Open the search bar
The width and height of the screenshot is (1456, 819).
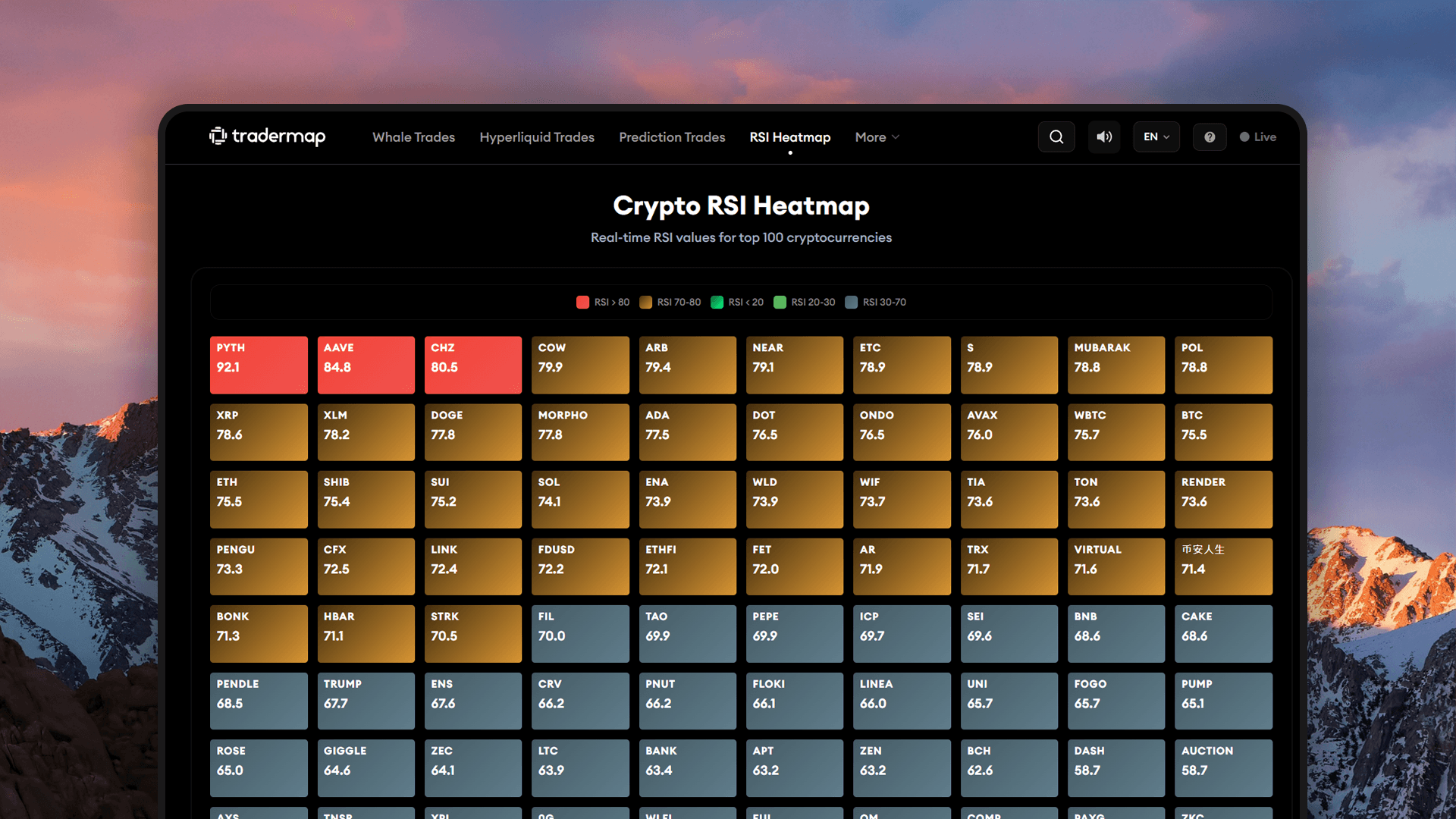[1056, 136]
